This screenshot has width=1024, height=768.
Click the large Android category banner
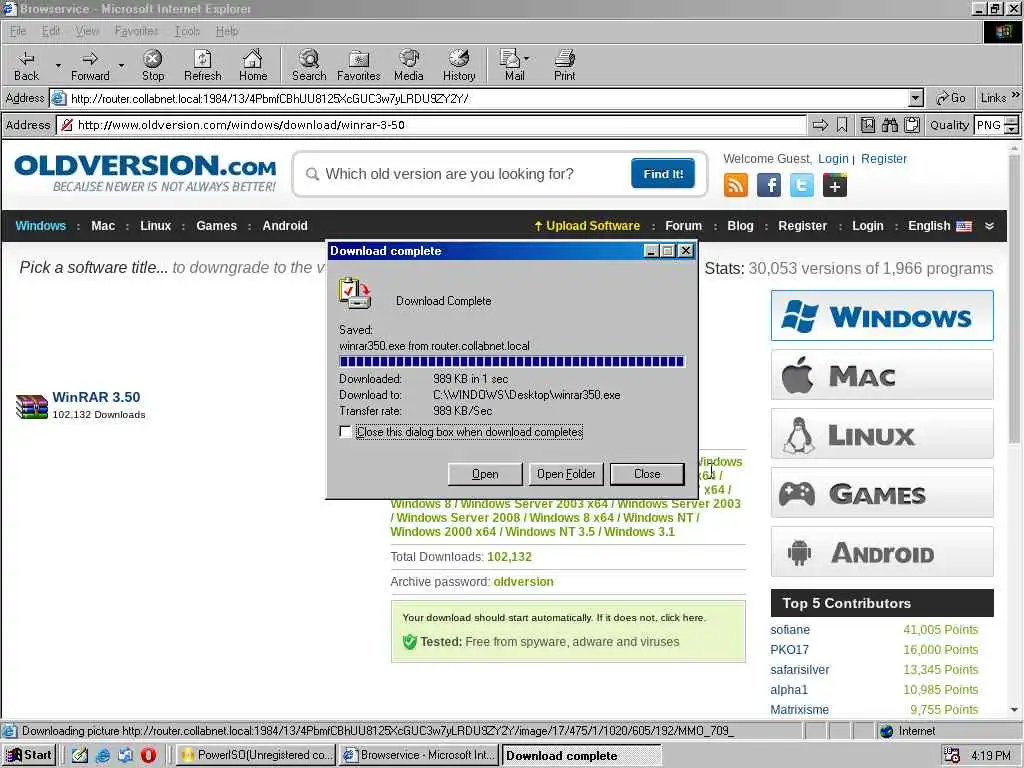882,552
